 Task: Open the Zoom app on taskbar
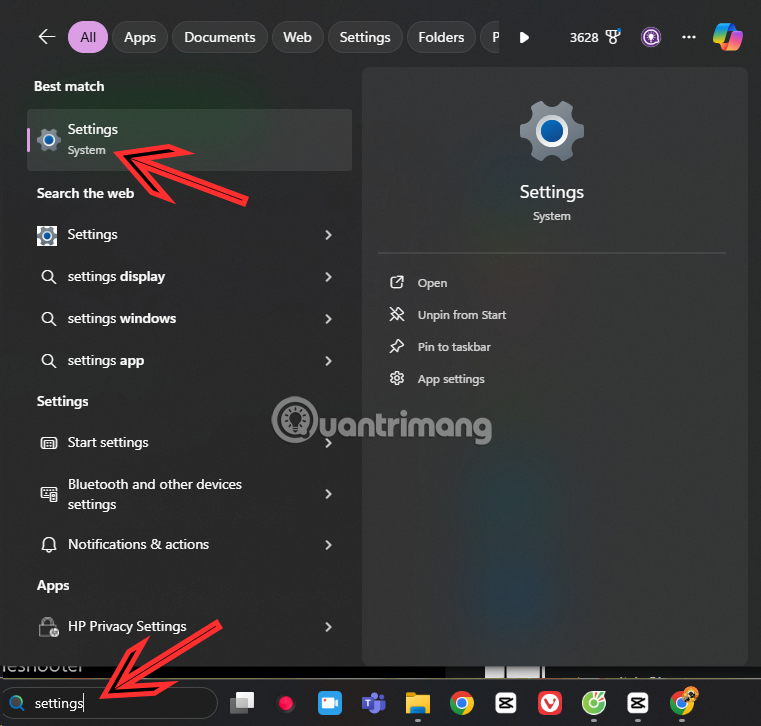tap(330, 703)
